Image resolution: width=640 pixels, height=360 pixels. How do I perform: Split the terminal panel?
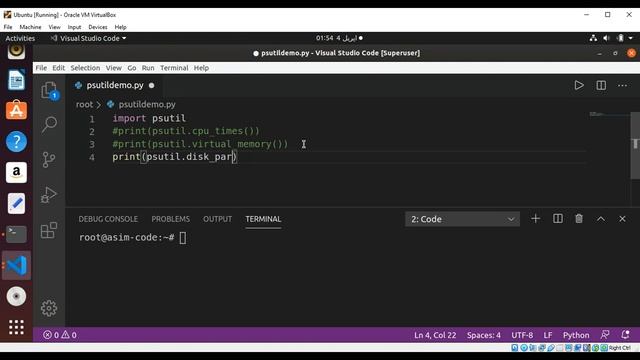558,219
